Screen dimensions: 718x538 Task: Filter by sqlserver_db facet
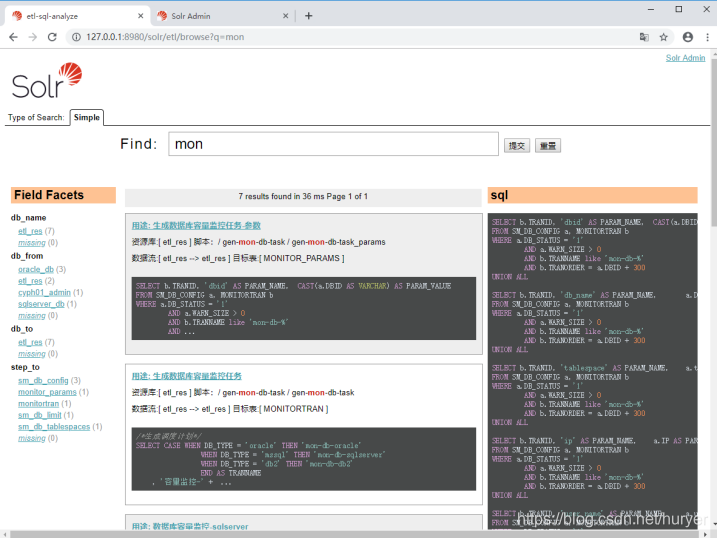41,304
